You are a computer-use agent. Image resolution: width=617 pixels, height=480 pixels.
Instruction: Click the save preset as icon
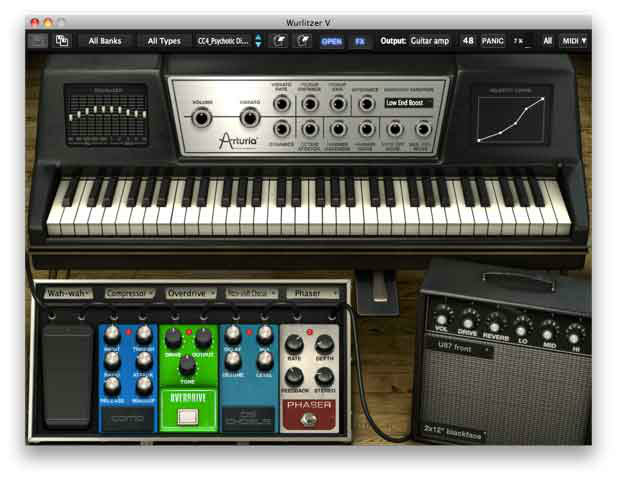[x=303, y=41]
